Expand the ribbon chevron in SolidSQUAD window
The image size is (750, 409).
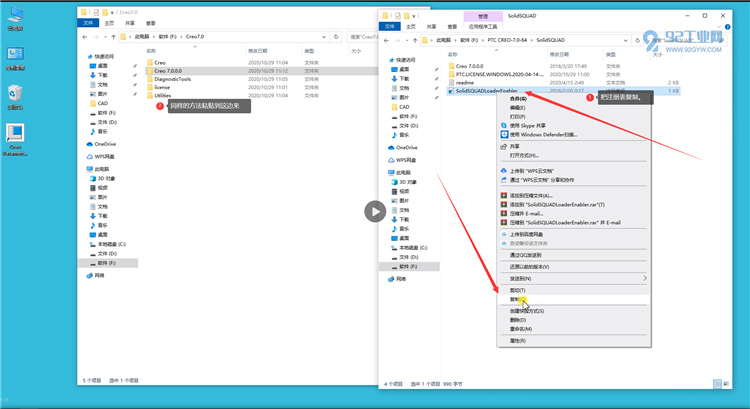coord(719,27)
